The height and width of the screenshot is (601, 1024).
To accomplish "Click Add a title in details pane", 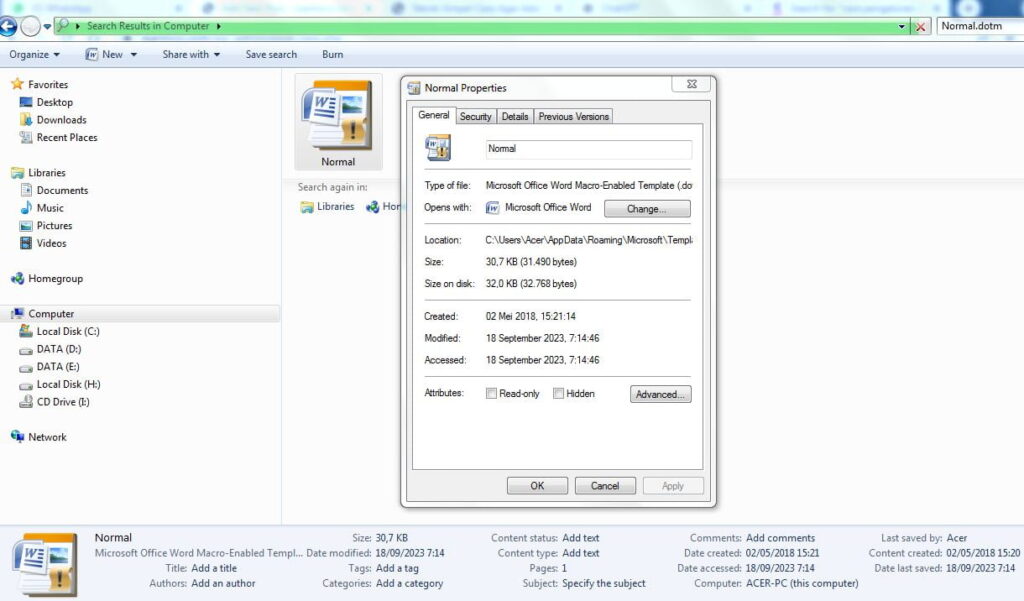I will click(214, 568).
